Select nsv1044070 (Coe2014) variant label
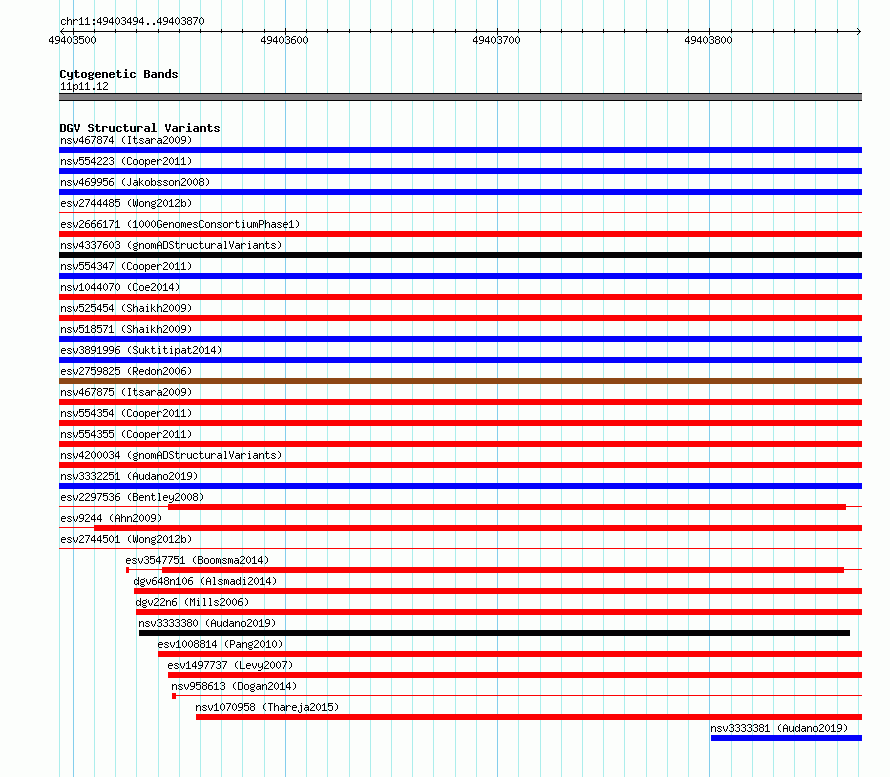This screenshot has width=890, height=777. click(x=120, y=287)
